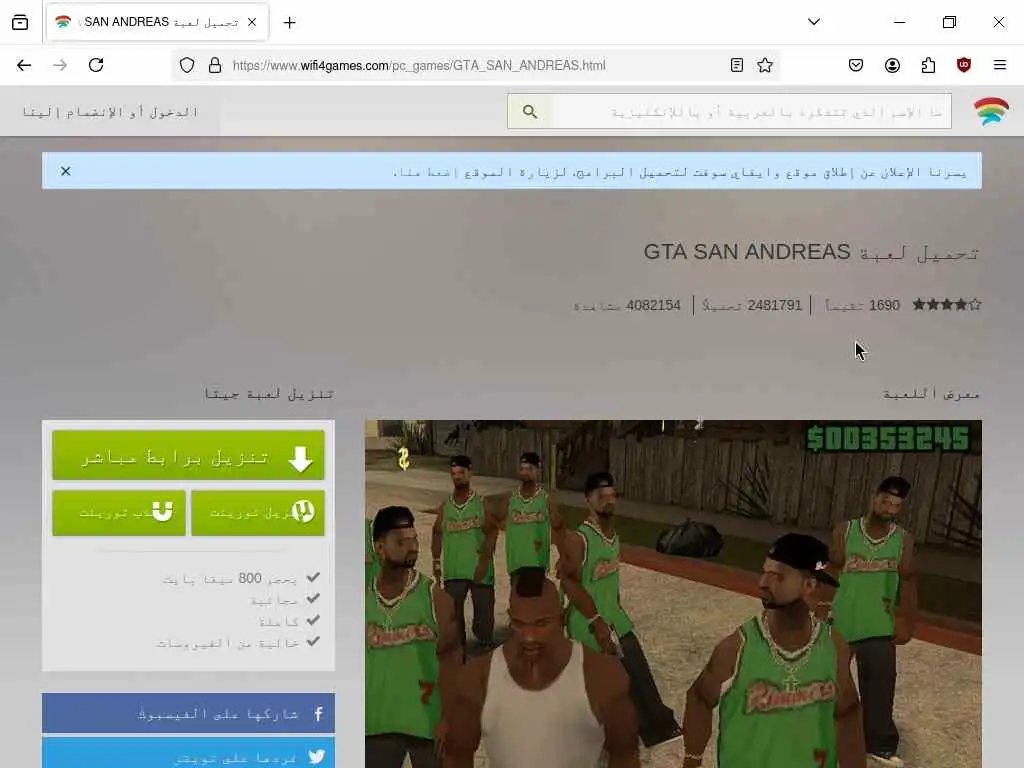Reload the current page

pyautogui.click(x=96, y=65)
